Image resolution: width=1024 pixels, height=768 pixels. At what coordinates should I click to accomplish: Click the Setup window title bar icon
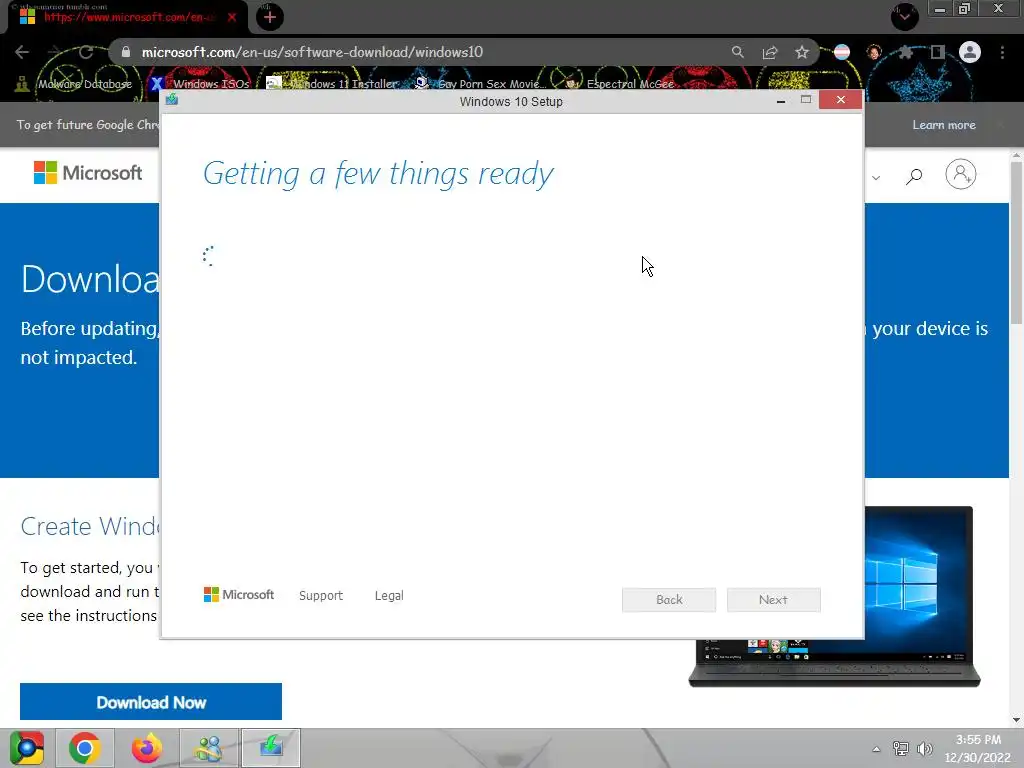172,99
